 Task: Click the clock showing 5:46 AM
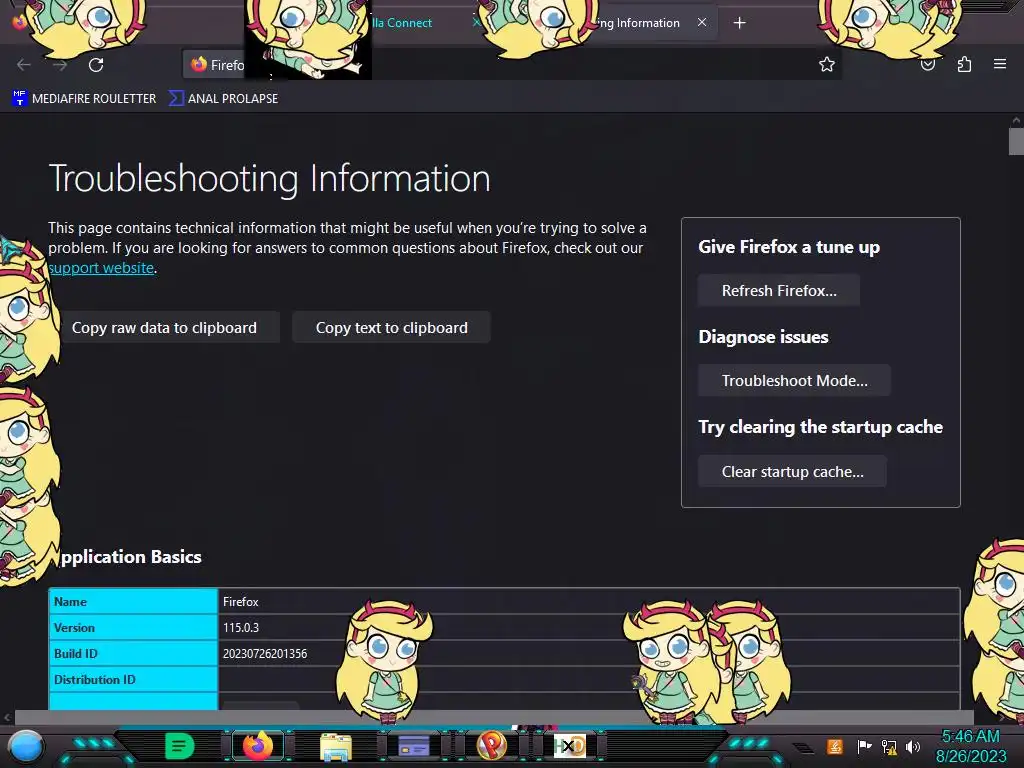[x=970, y=737]
